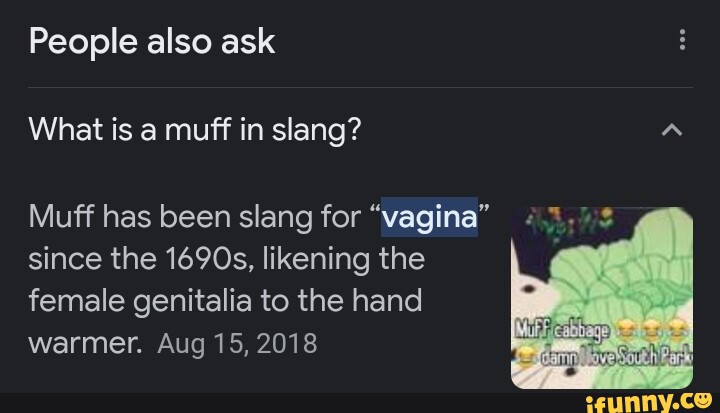Click the "People also ask" heading
The height and width of the screenshot is (413, 720).
pyautogui.click(x=151, y=41)
